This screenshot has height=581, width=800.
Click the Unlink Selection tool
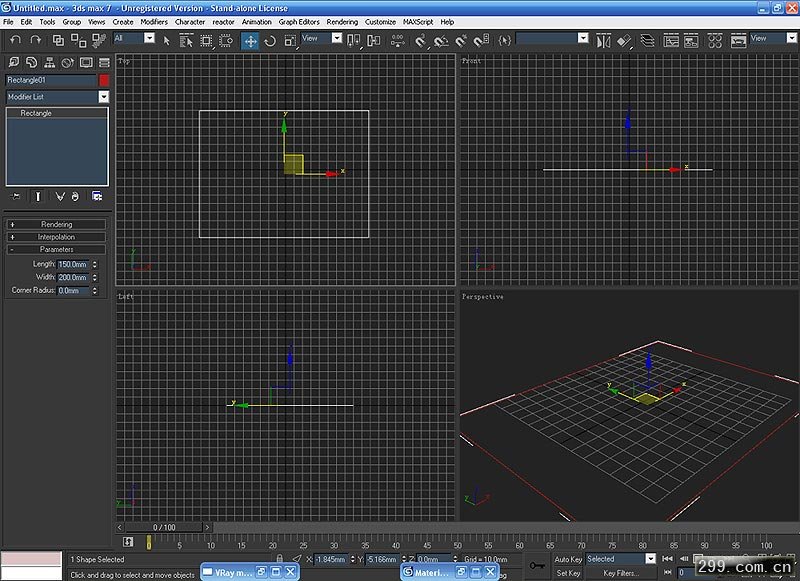(x=79, y=40)
